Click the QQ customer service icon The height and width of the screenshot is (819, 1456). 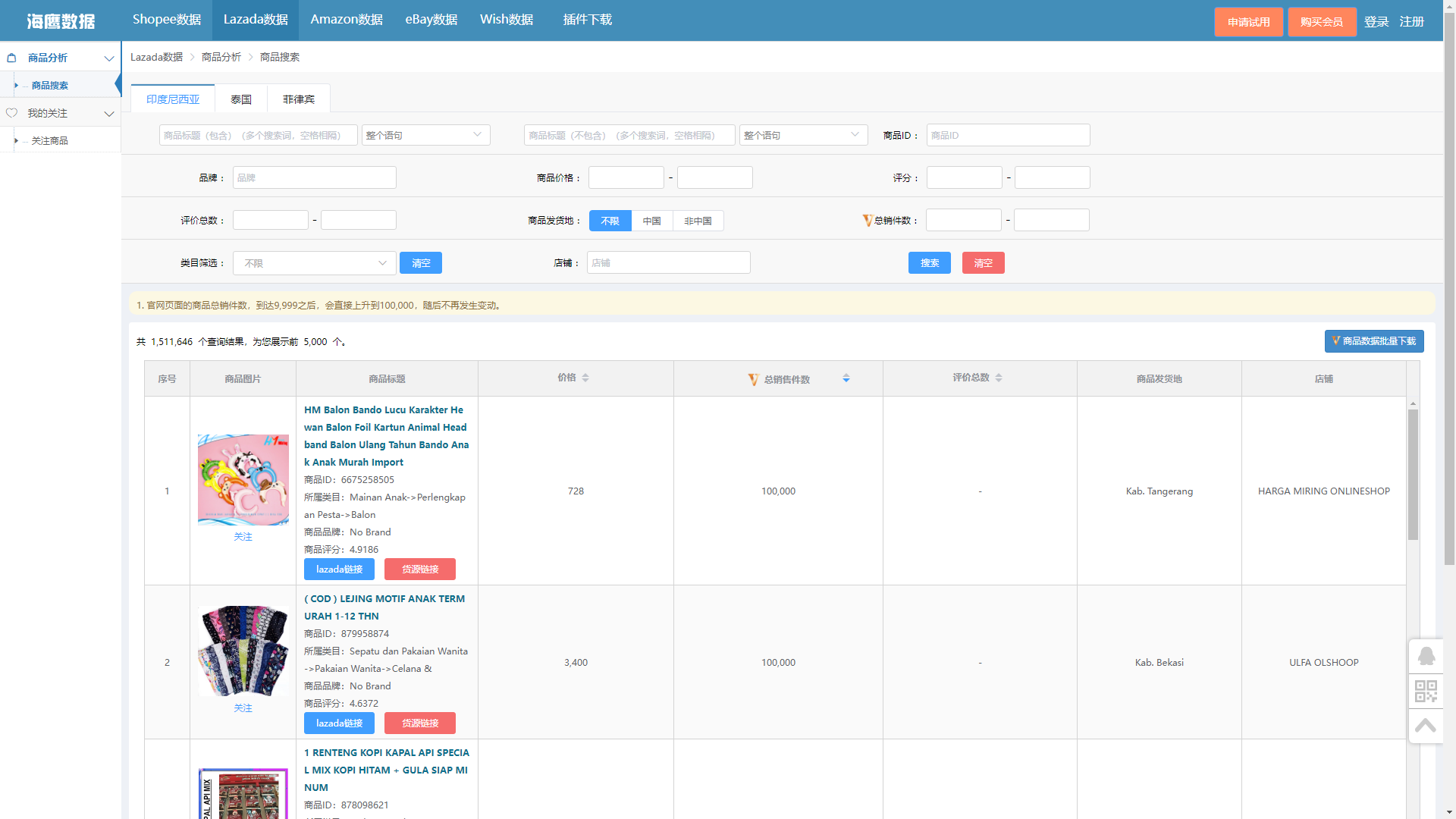point(1426,656)
